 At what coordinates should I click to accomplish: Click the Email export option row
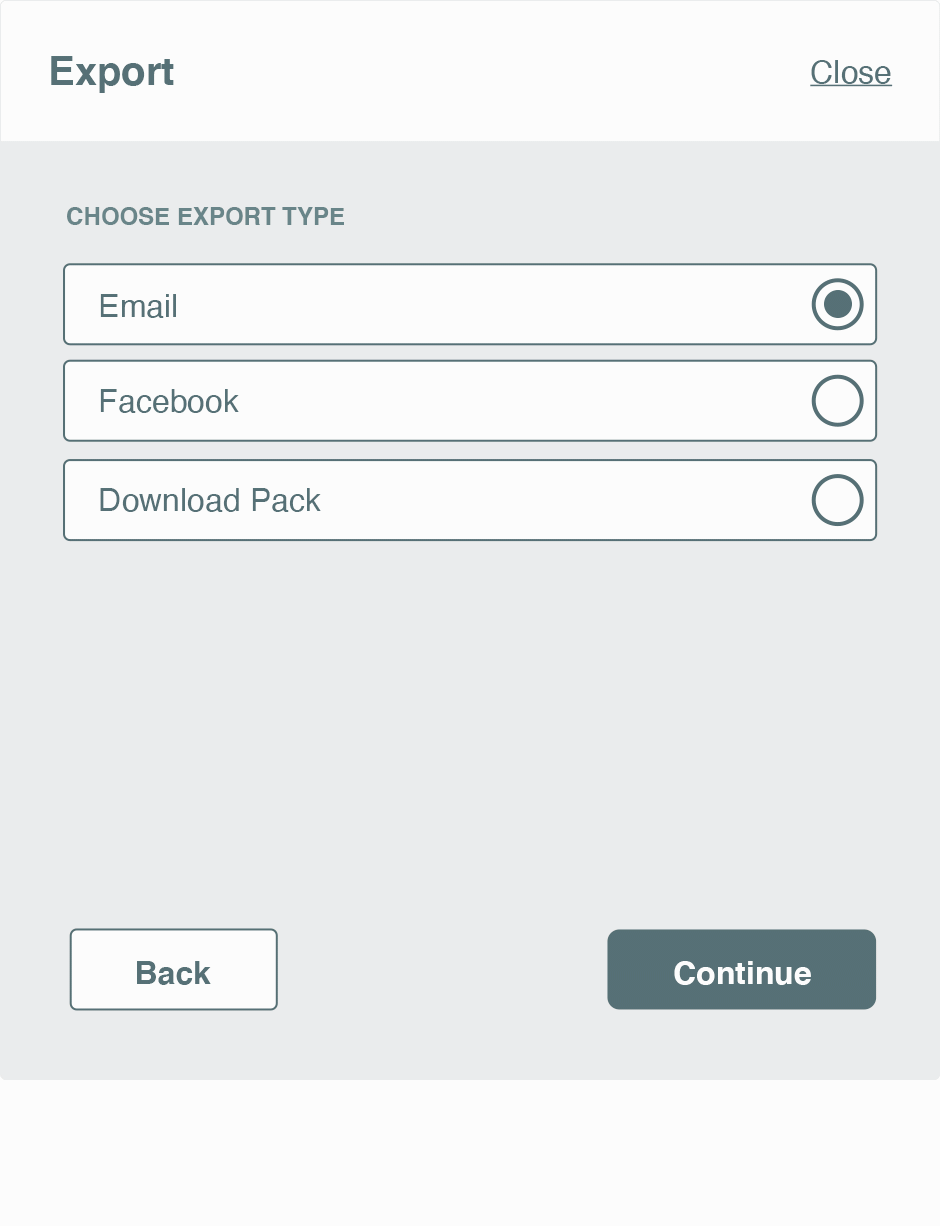click(470, 304)
